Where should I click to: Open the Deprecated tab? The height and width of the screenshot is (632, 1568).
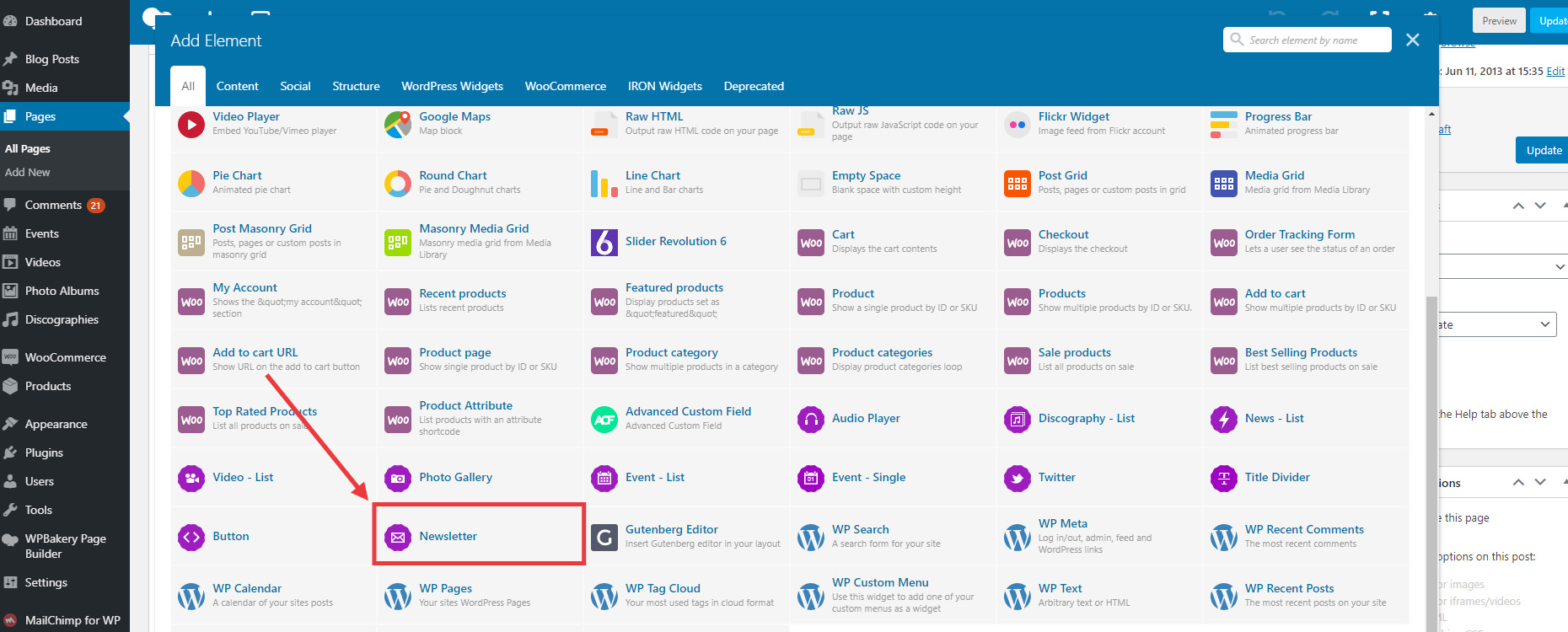[x=754, y=86]
